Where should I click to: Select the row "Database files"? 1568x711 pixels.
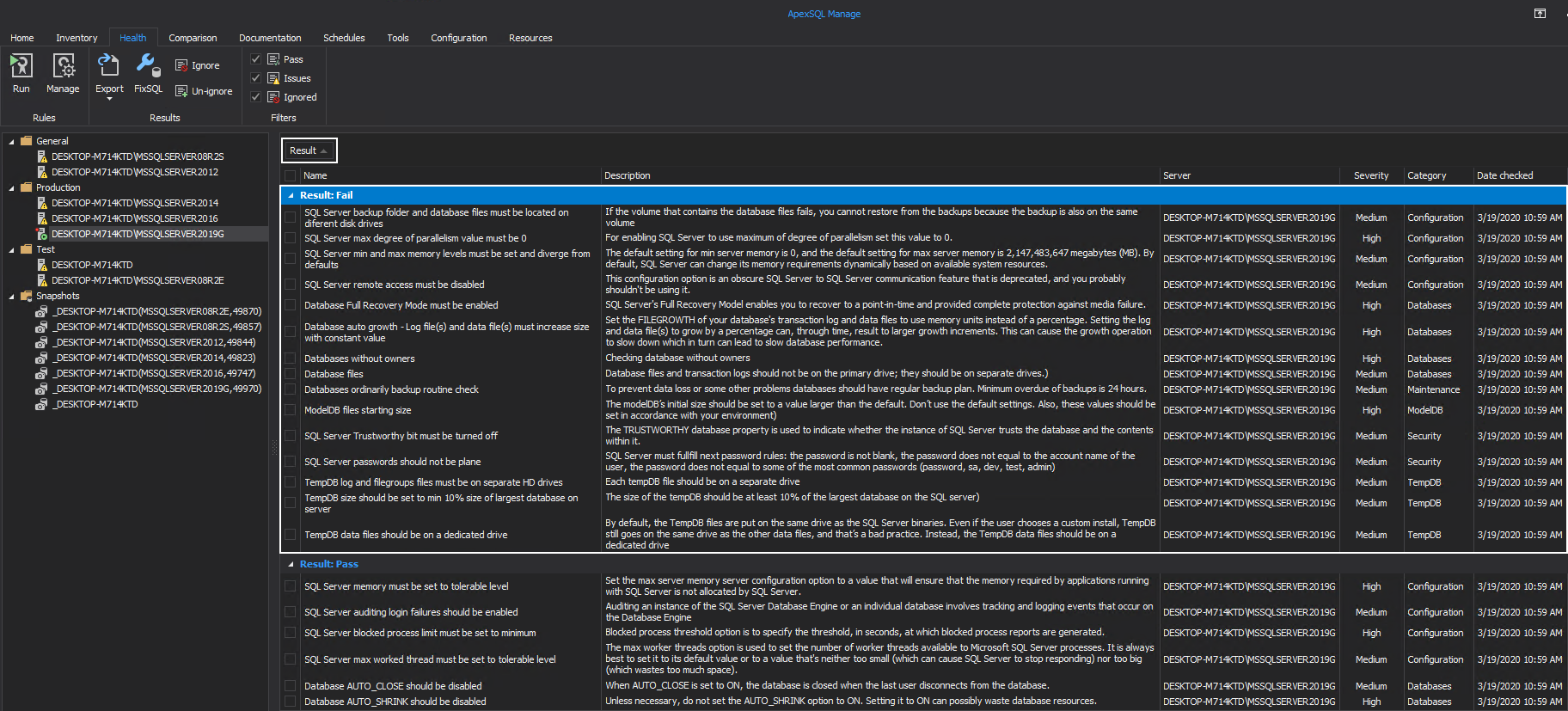(924, 374)
